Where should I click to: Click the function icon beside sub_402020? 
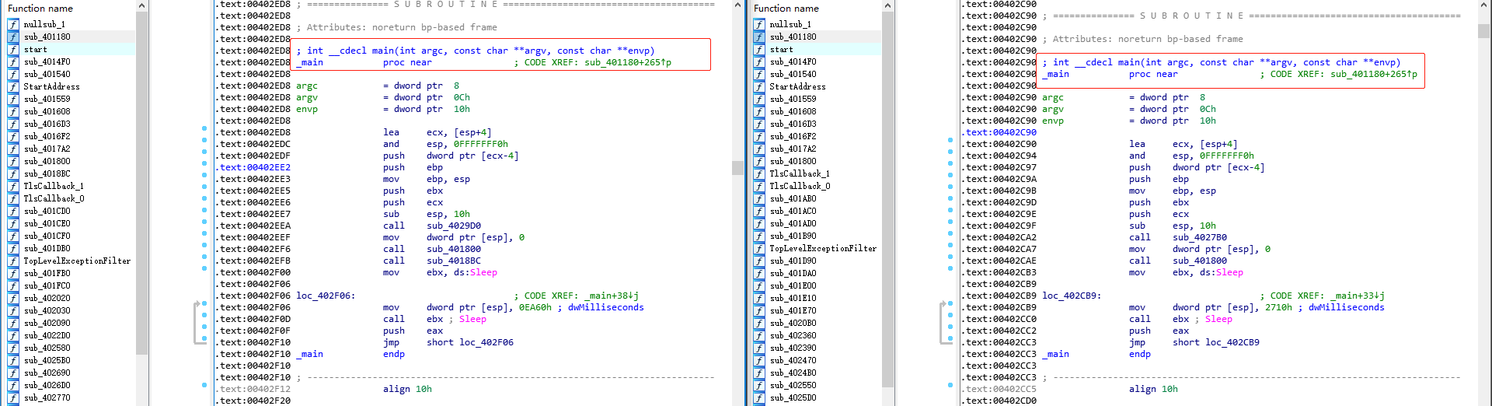14,298
